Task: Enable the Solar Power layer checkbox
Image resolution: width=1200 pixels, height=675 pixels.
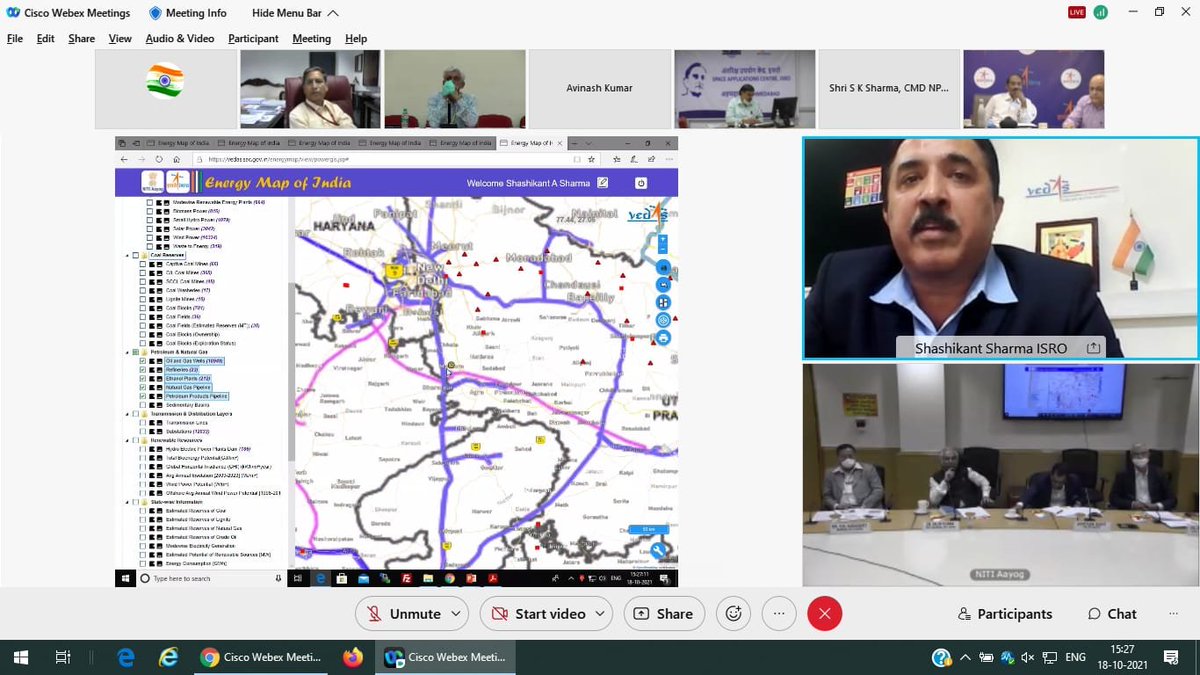Action: (150, 228)
